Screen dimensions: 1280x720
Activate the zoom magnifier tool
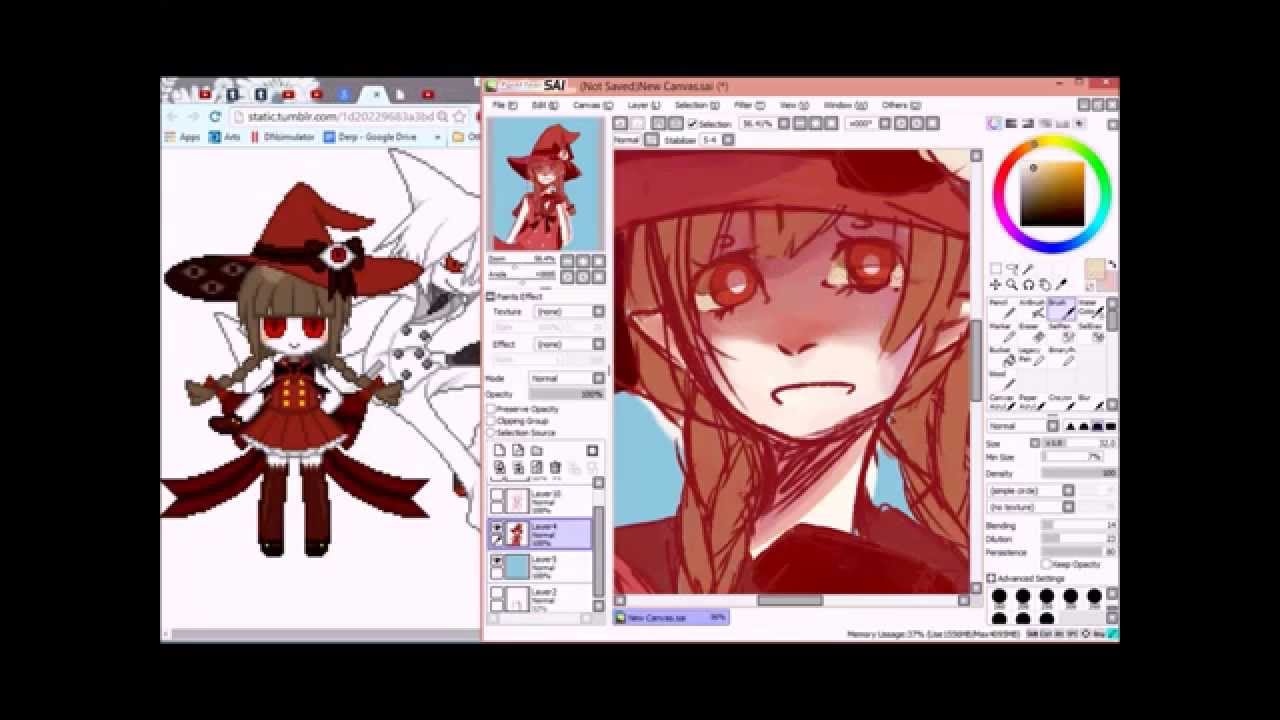point(1013,285)
